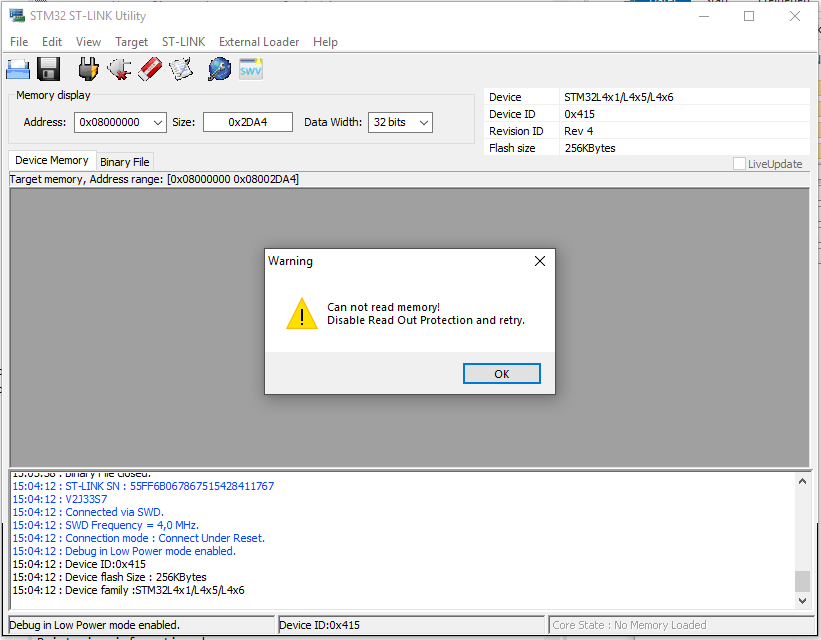Enable the LiveUpdate checkbox

point(739,164)
